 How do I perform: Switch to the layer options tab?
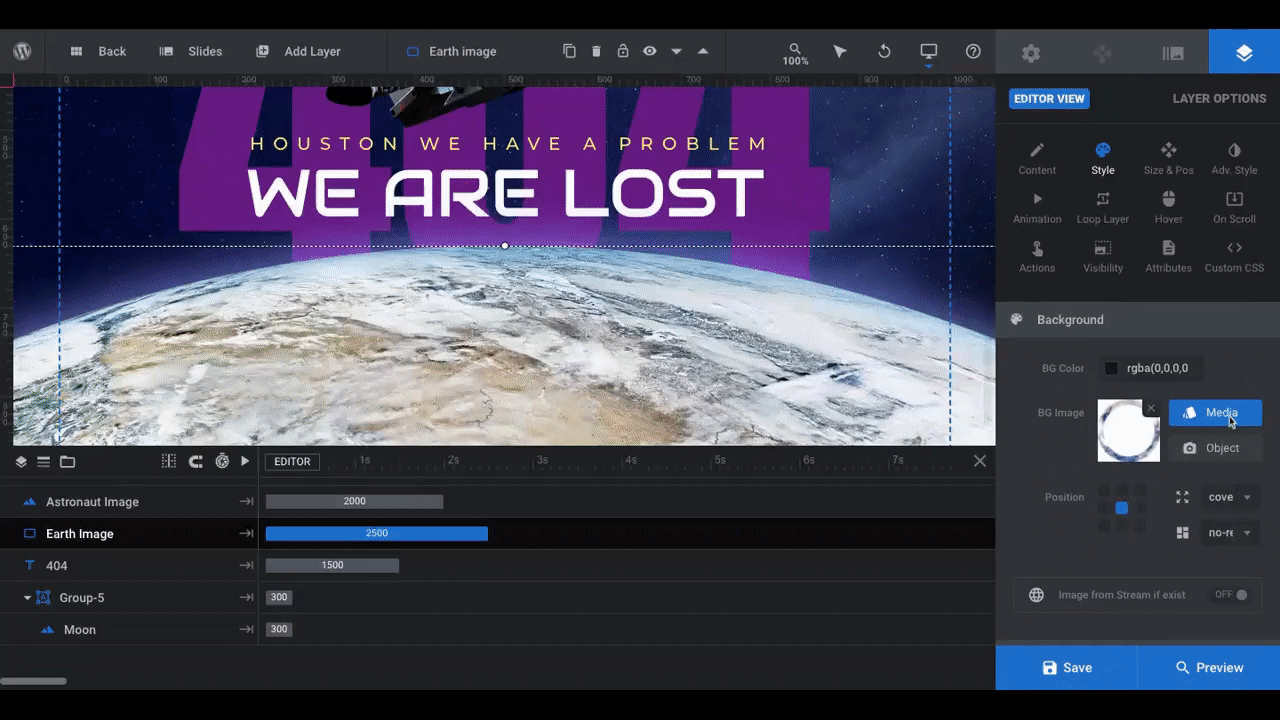1244,53
